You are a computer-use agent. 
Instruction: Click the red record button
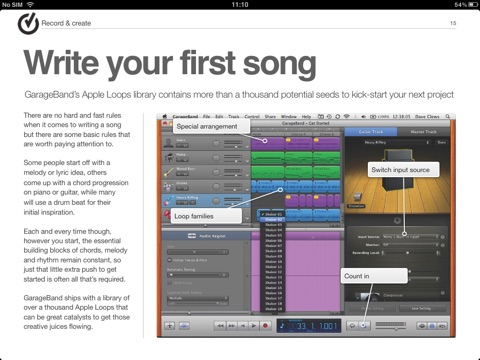(x=265, y=326)
